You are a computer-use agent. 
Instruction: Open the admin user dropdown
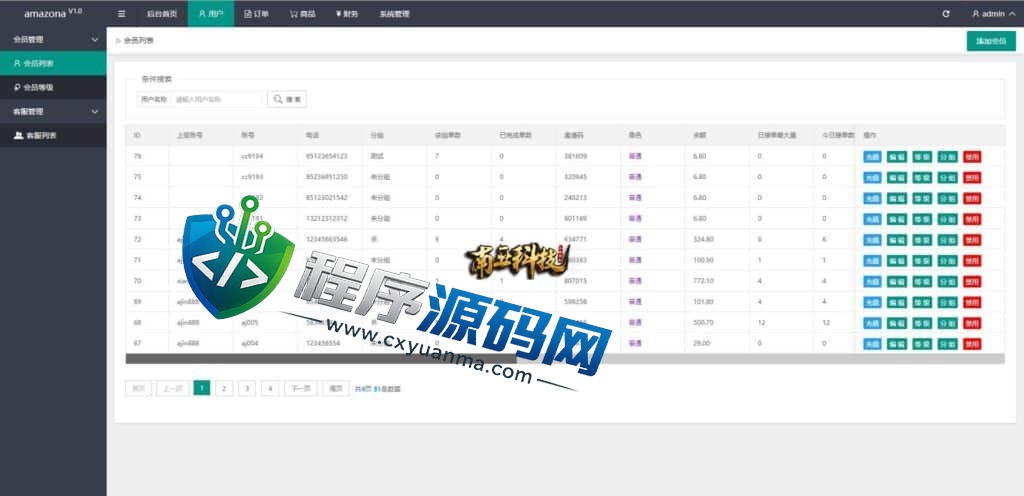[993, 14]
